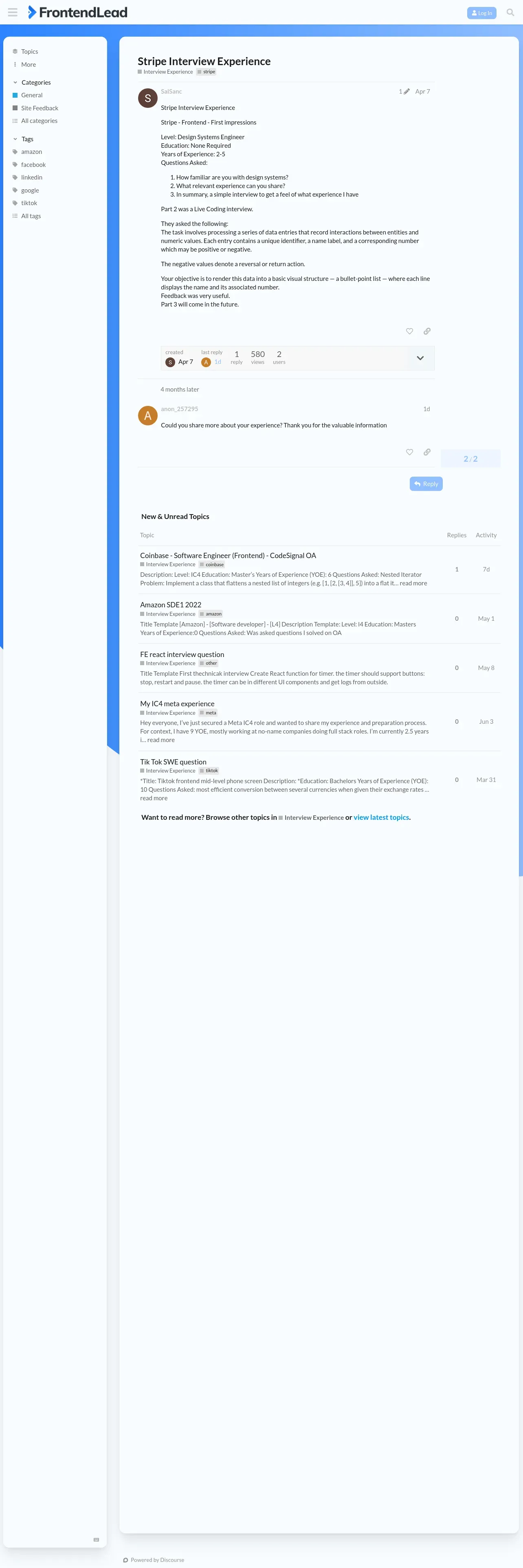Click read more on Coinbase excerpt

413,583
